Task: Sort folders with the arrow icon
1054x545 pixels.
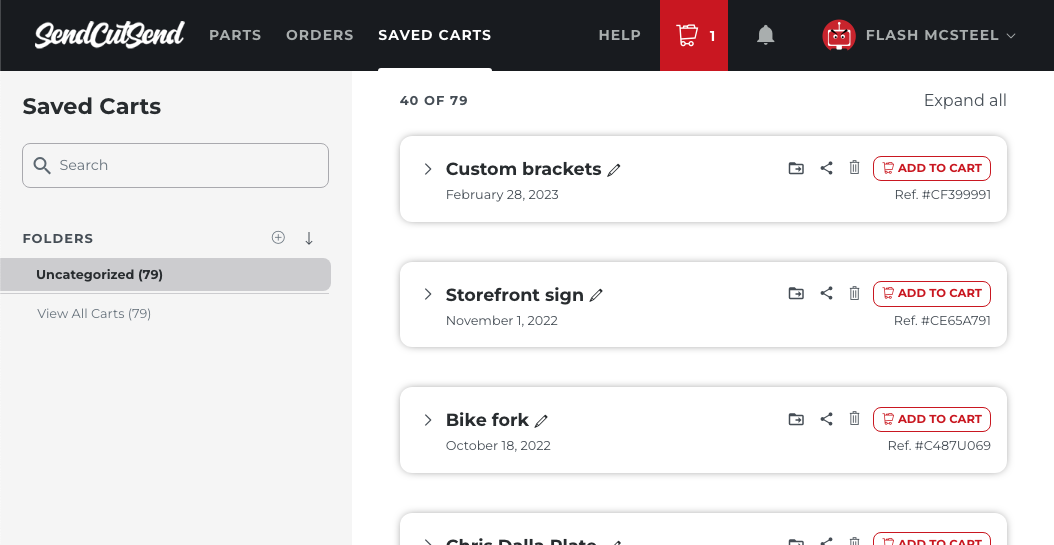Action: point(309,238)
